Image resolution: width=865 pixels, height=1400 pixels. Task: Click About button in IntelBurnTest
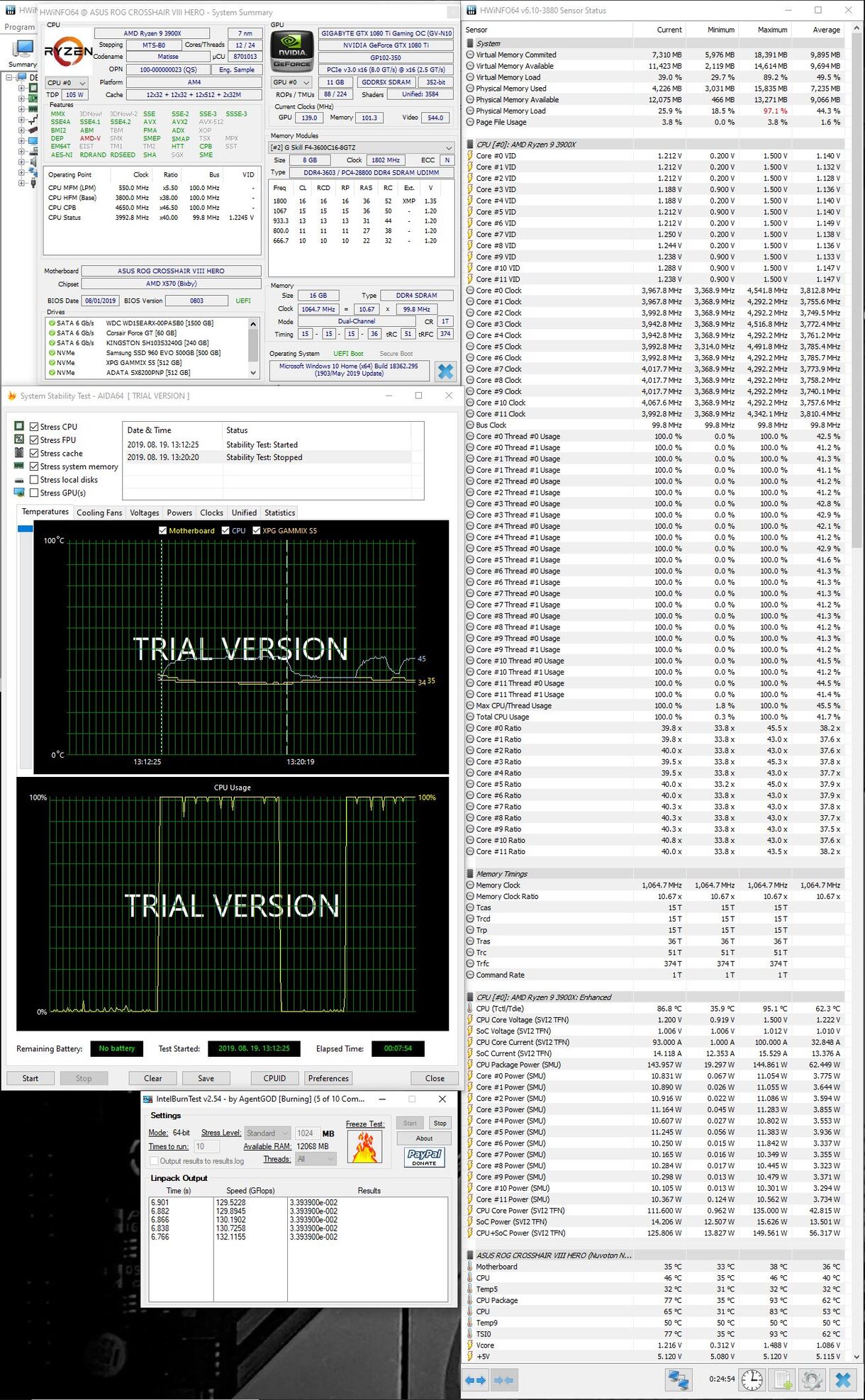pos(424,1138)
